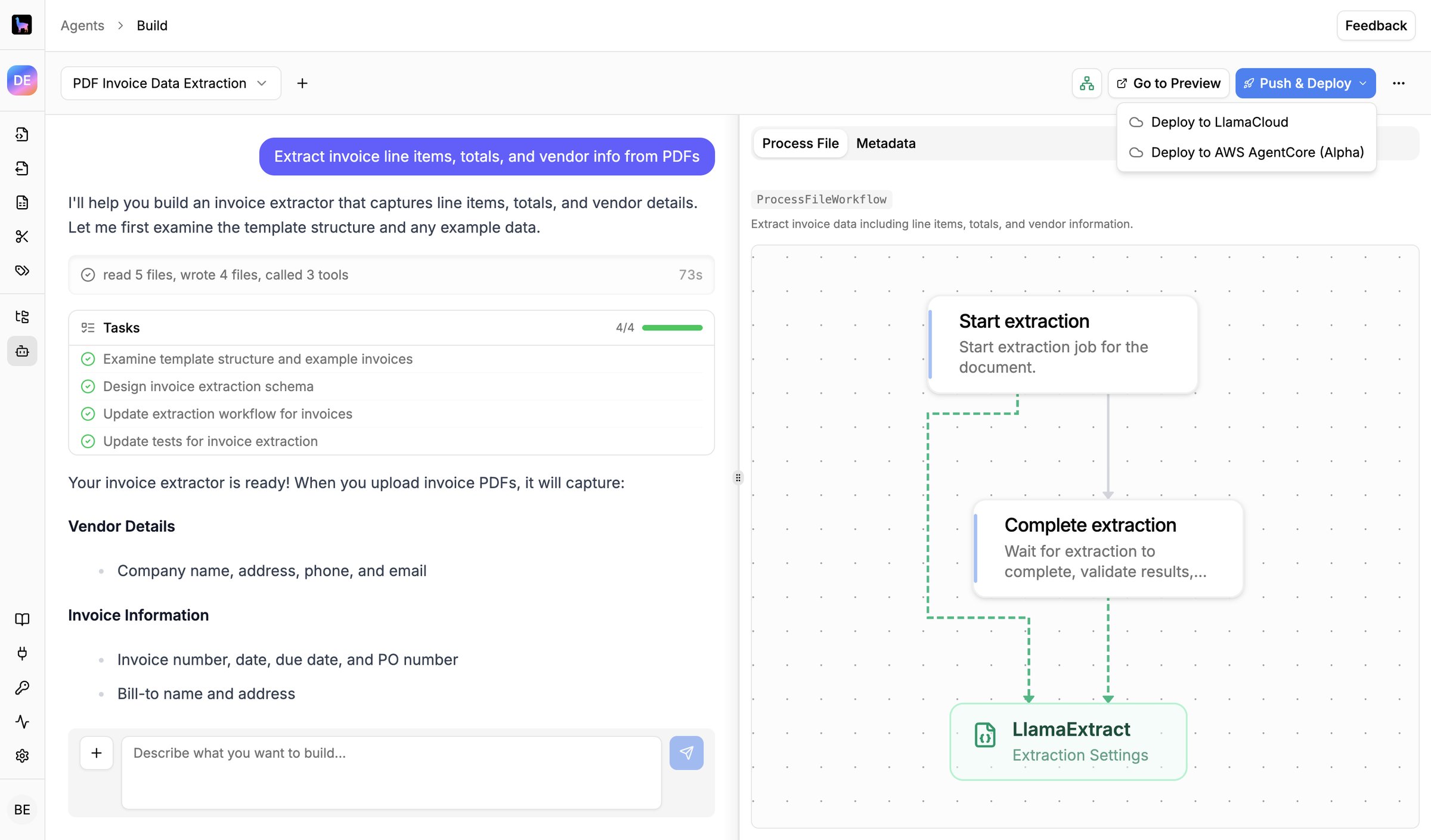Click the workflow diagram icon button
Screen dimensions: 1431x840
click(1087, 83)
